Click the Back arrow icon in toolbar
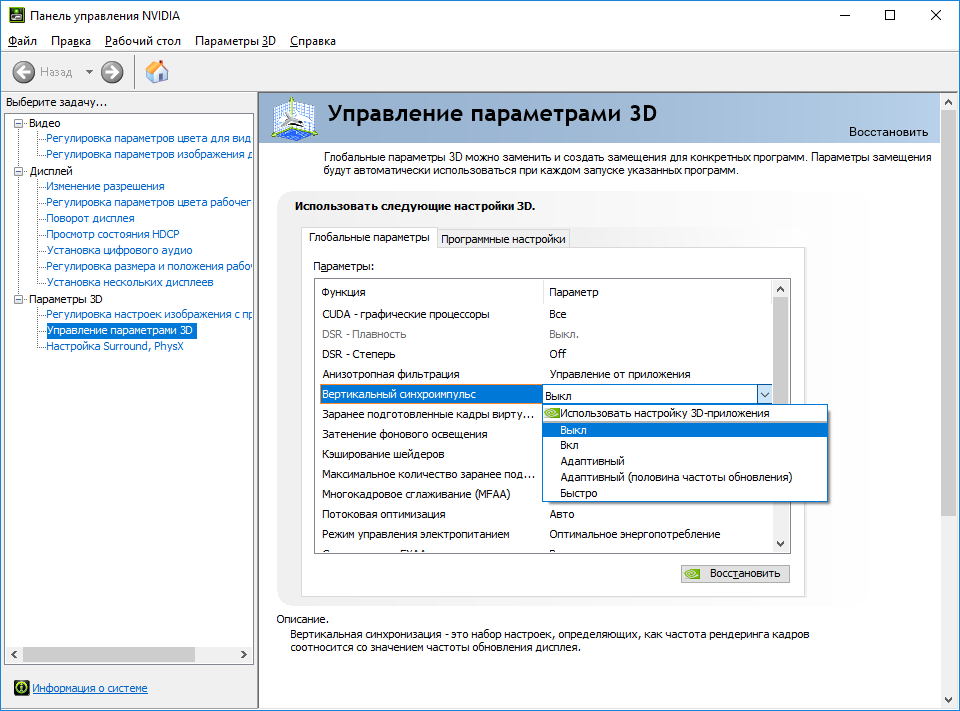This screenshot has width=960, height=711. (24, 72)
